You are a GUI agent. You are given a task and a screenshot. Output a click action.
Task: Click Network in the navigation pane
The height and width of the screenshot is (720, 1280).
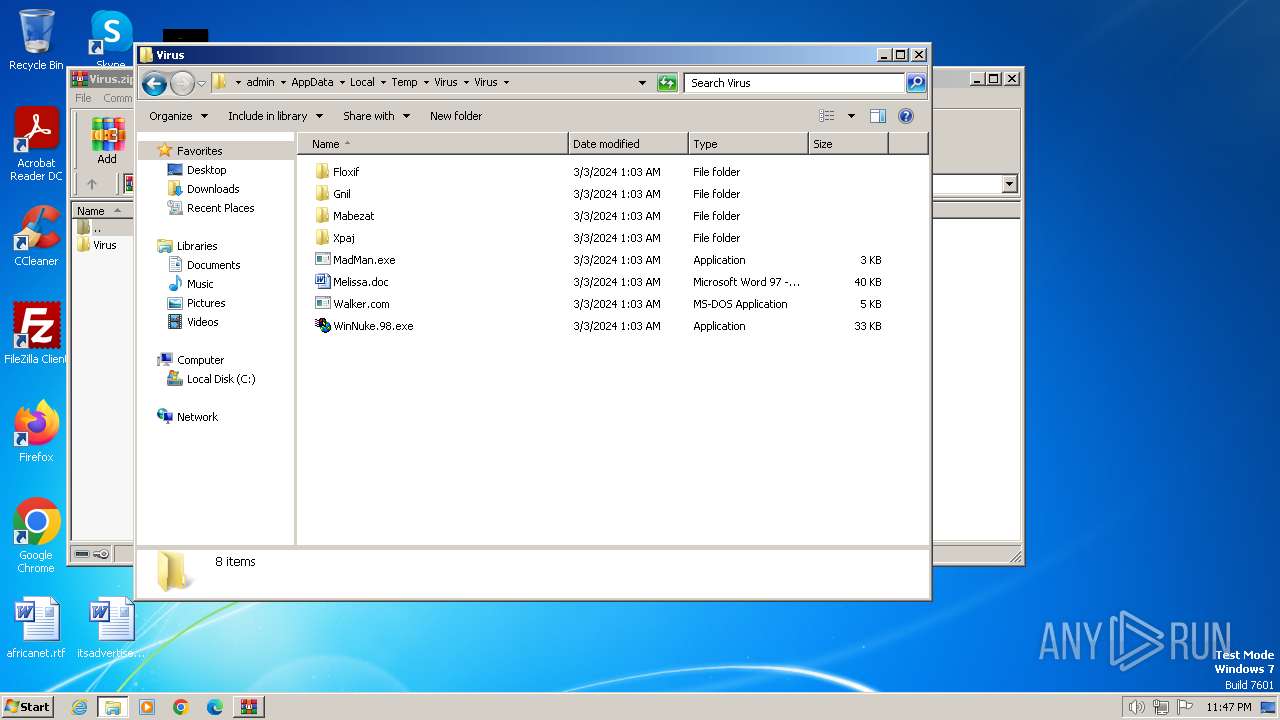point(197,417)
